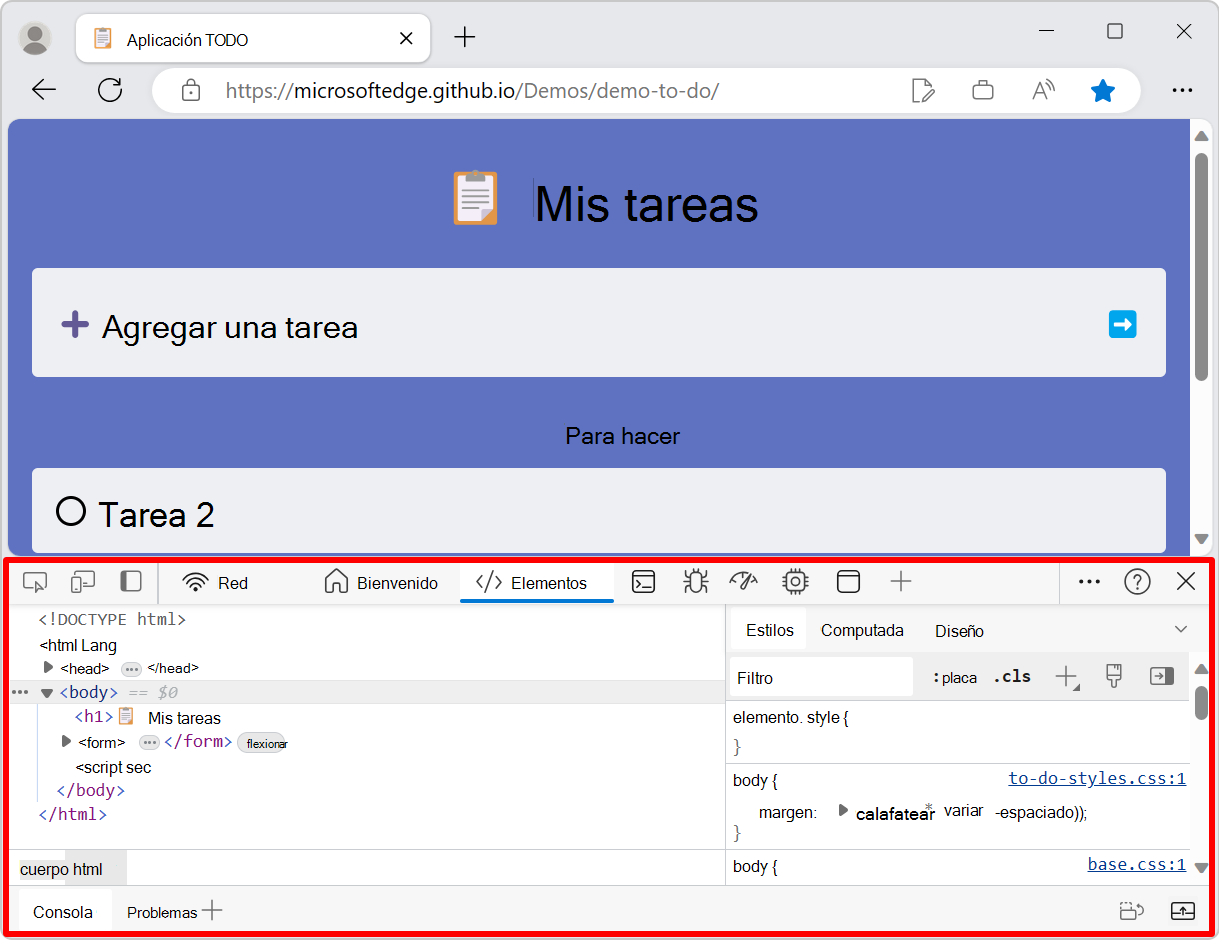
Task: Open the performance gauge panel icon
Action: (x=744, y=581)
